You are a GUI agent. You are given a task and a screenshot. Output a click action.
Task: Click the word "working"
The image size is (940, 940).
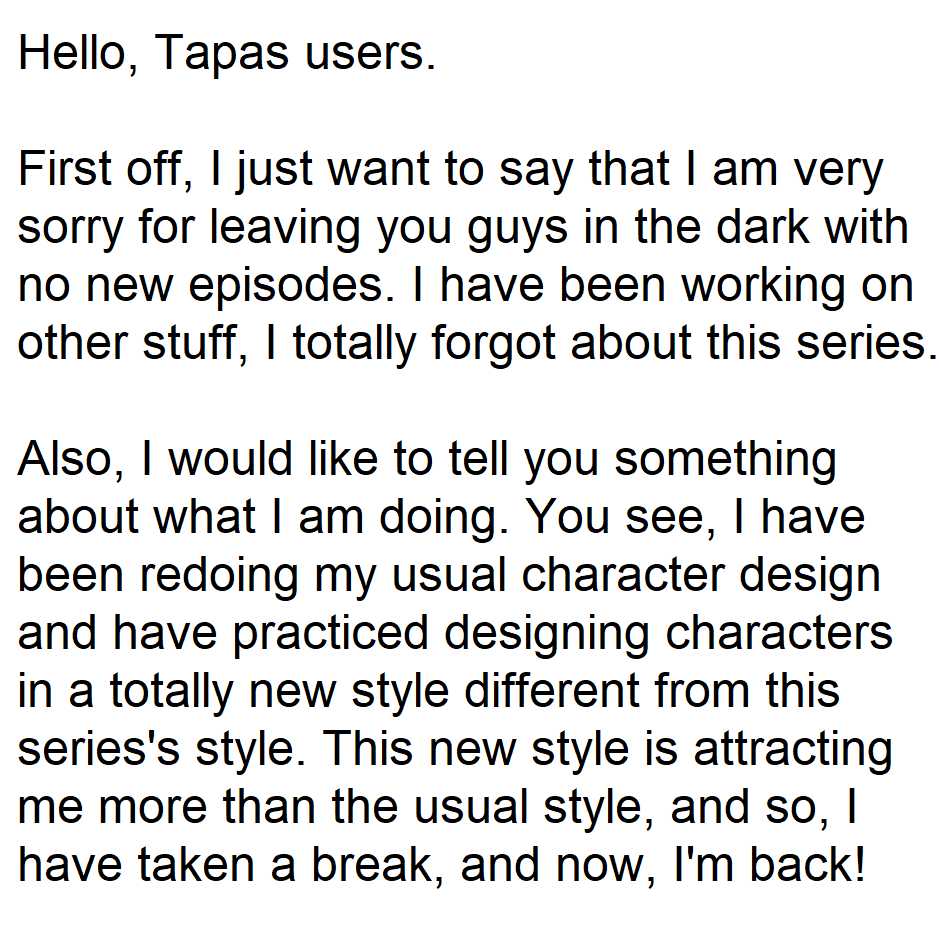click(771, 285)
